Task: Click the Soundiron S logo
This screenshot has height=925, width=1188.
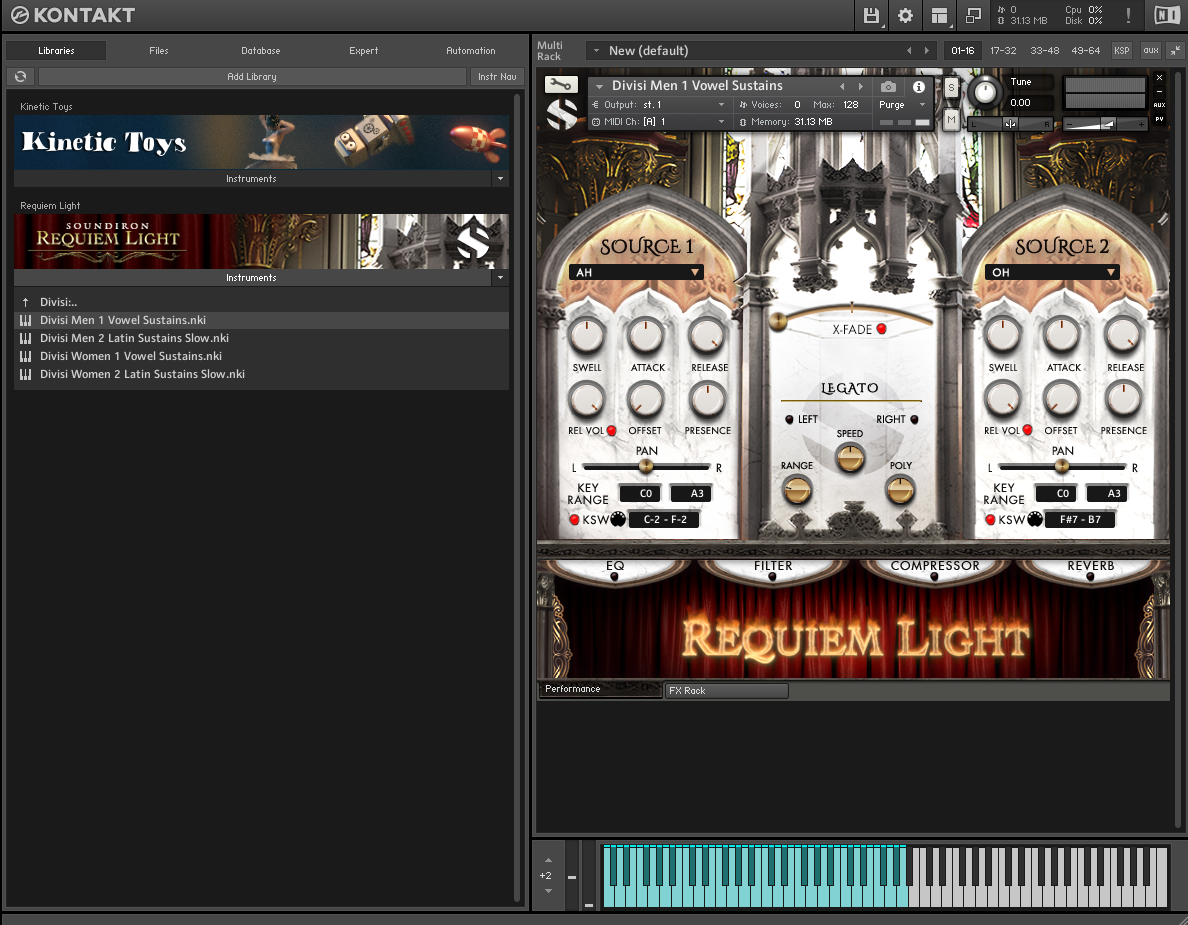Action: coord(562,115)
